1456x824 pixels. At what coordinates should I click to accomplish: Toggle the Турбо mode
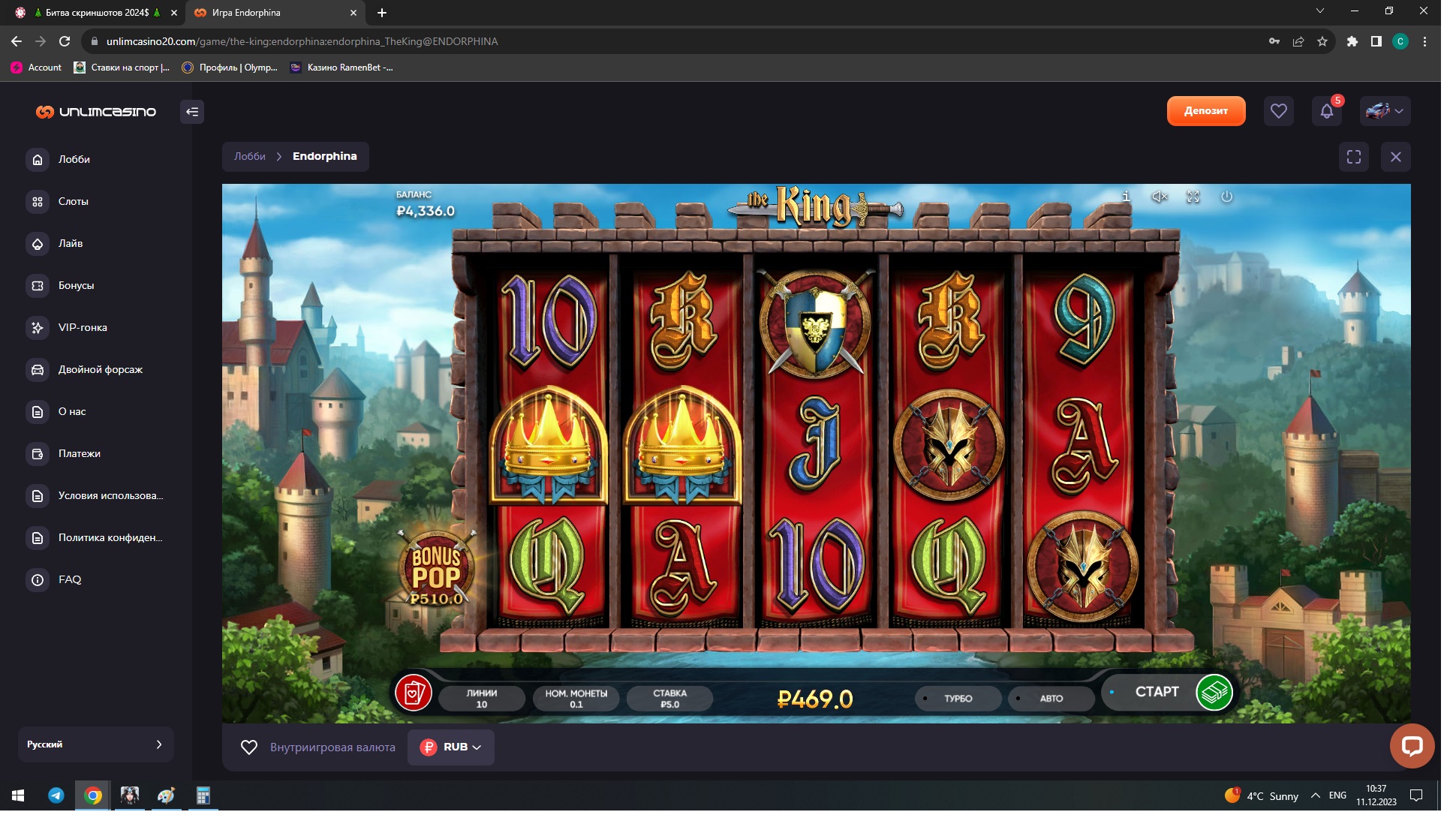pyautogui.click(x=958, y=698)
